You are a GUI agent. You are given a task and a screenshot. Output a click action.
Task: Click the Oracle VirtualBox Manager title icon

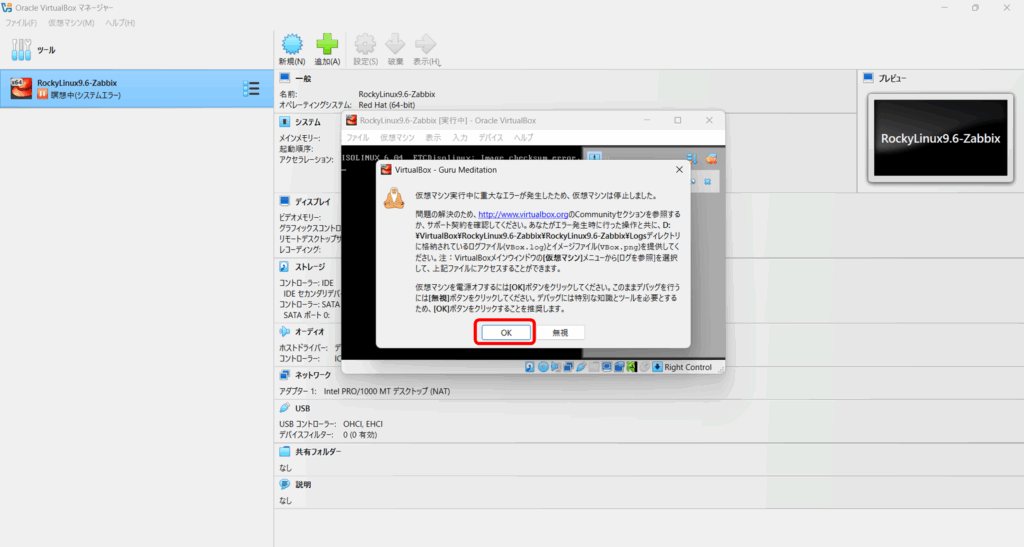point(7,8)
